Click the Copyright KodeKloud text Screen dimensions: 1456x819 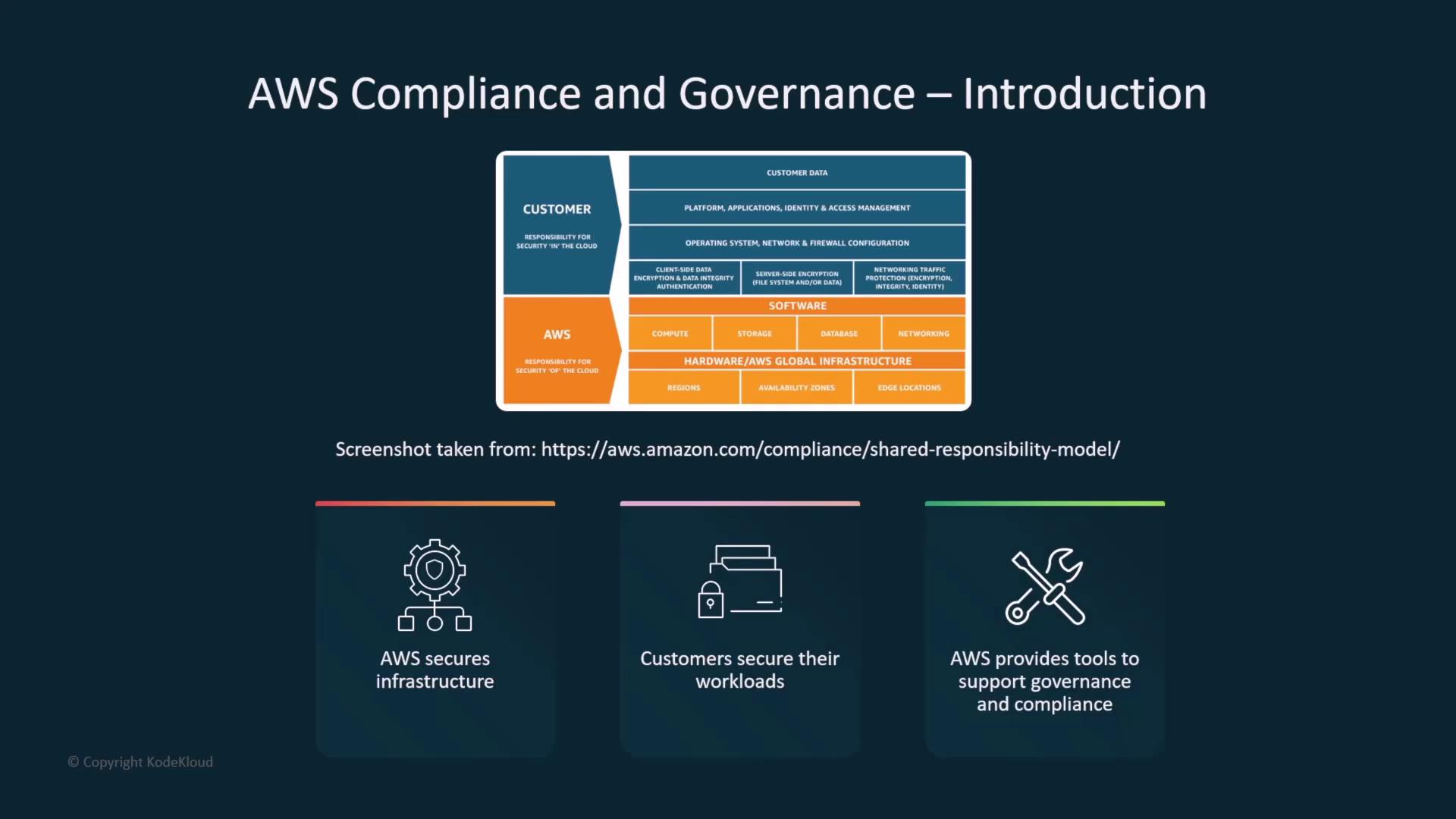[x=141, y=762]
